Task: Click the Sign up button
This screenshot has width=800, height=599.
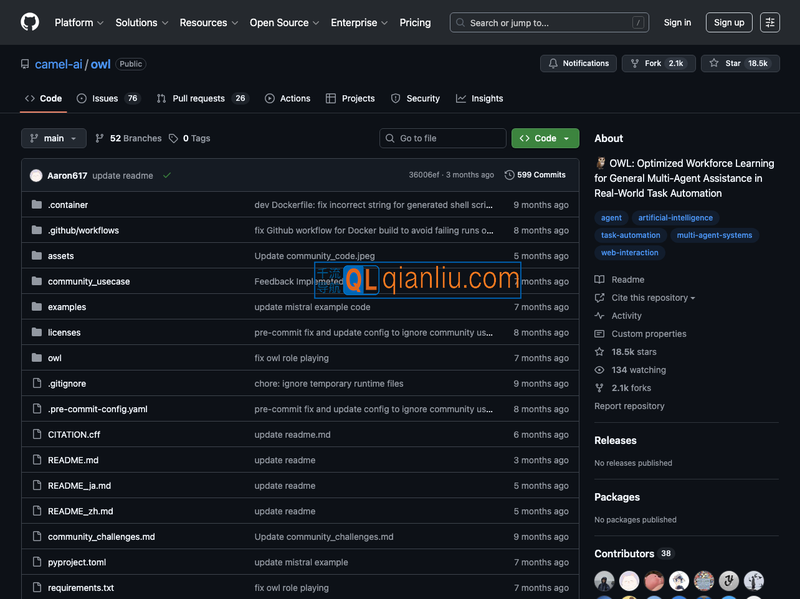Action: tap(728, 22)
